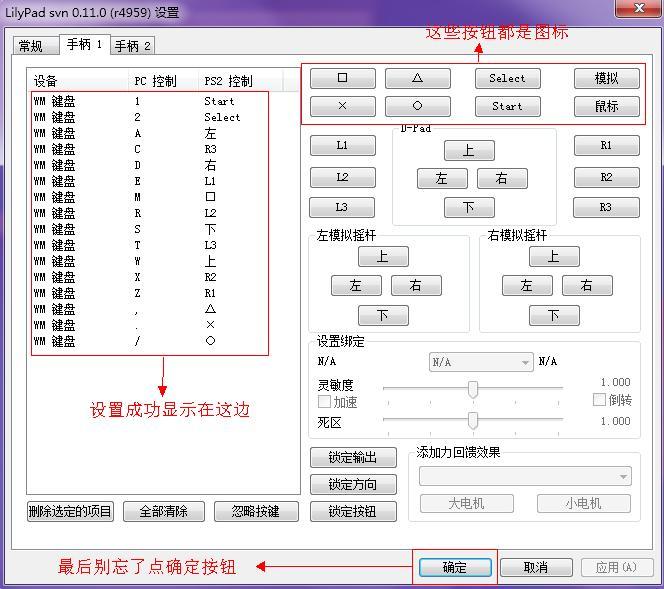Click 左模拟摇杆 右 (right) button

pyautogui.click(x=416, y=285)
